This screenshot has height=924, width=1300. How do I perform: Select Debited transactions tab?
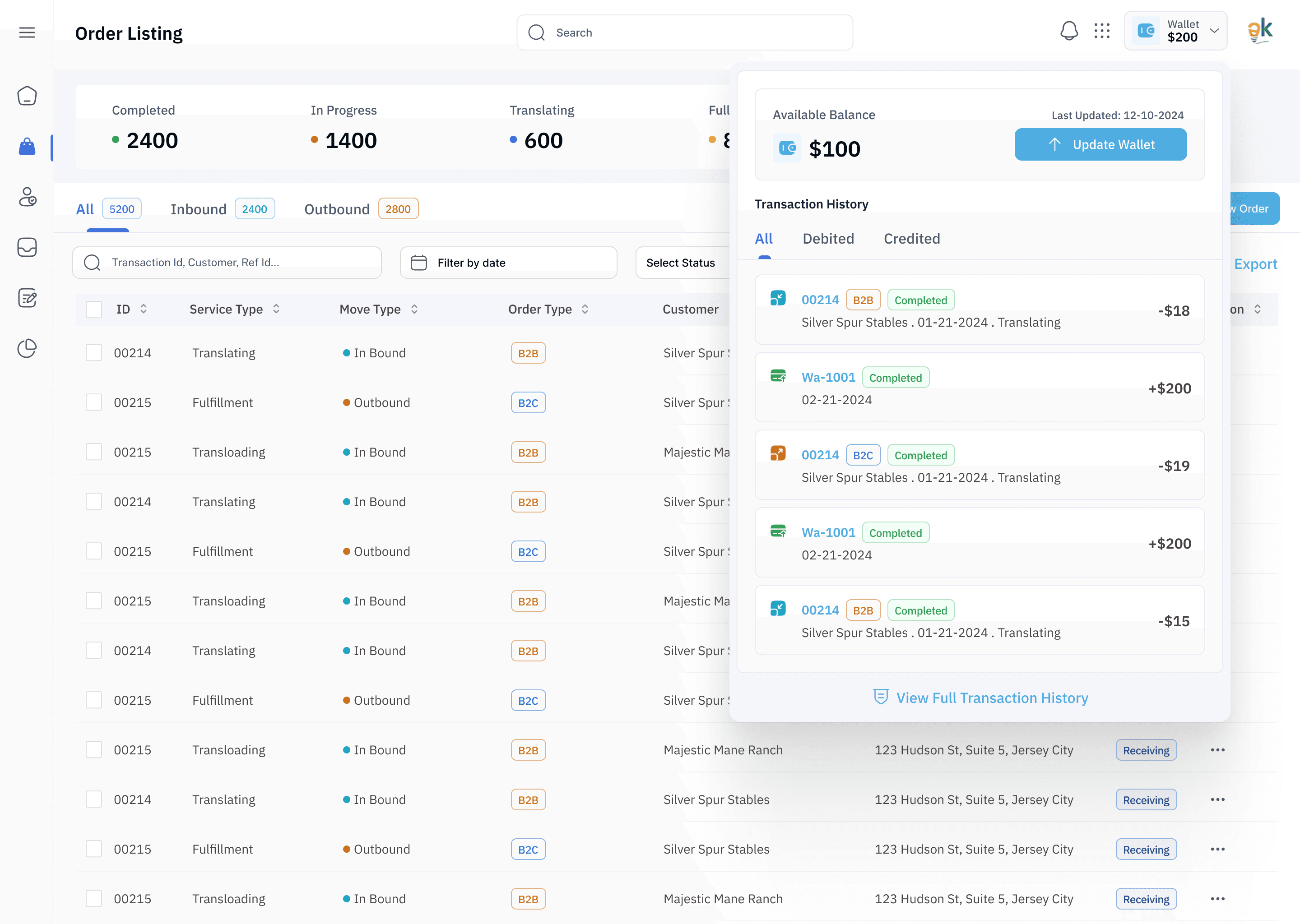[828, 238]
